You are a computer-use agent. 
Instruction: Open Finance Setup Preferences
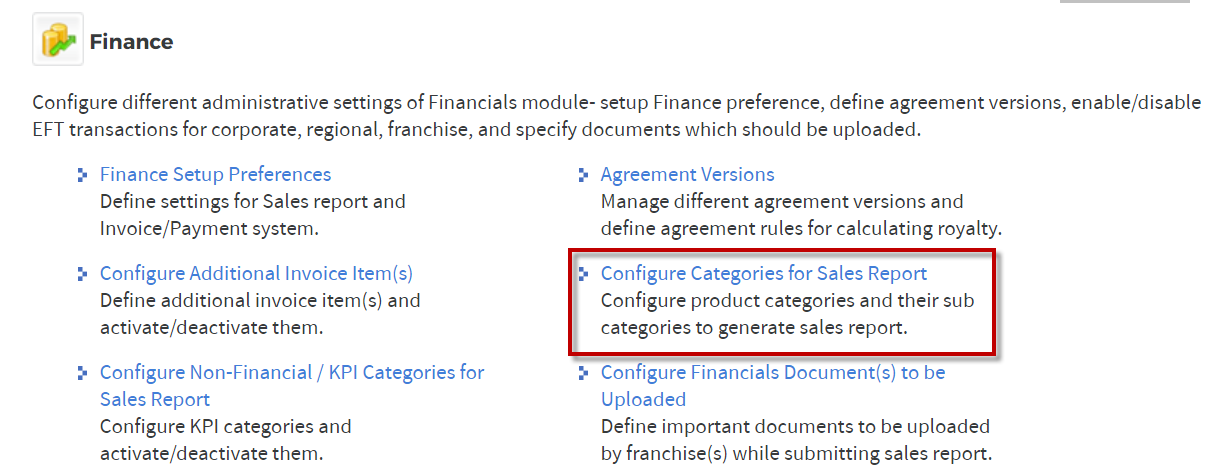[215, 174]
